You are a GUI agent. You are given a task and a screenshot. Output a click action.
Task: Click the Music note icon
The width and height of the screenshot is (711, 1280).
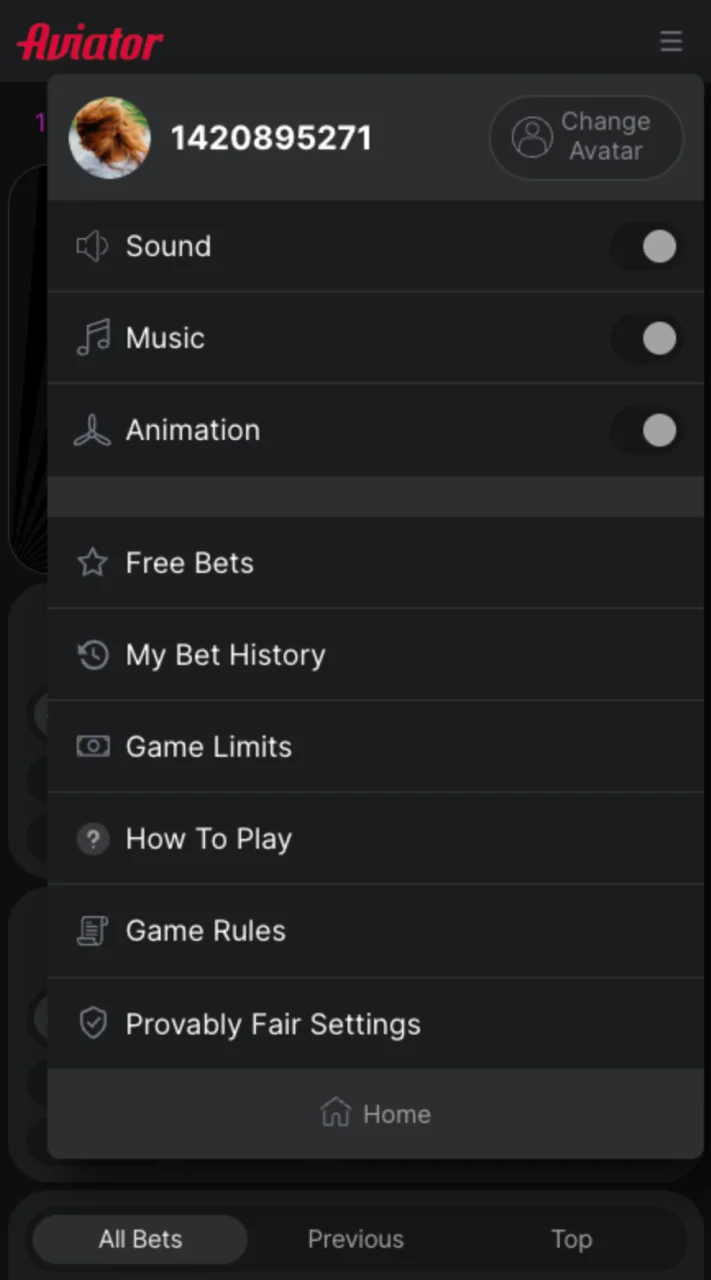[92, 338]
